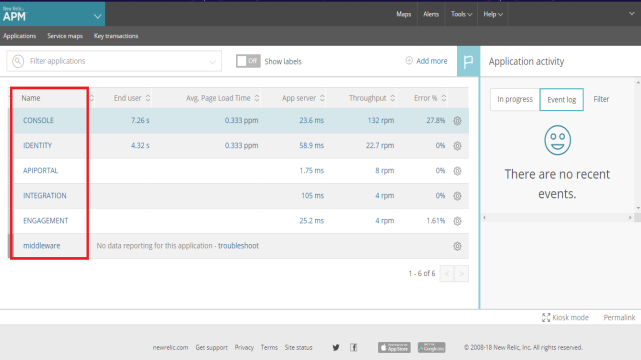Open the Tools dropdown menu
The image size is (641, 360).
461,14
